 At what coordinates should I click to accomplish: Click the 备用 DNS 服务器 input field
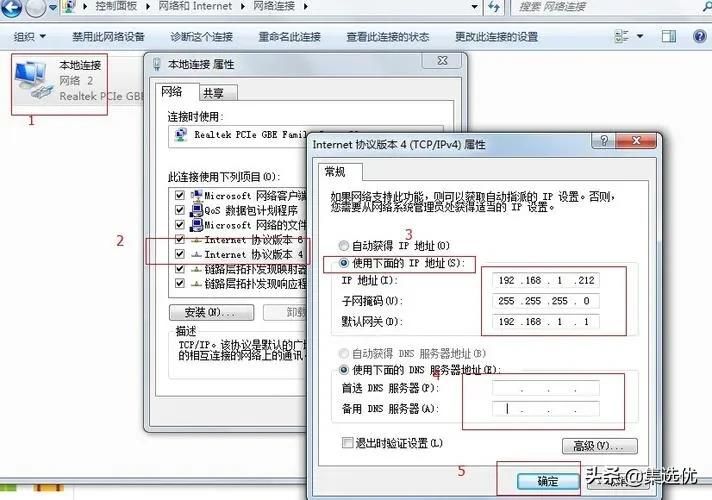click(546, 409)
